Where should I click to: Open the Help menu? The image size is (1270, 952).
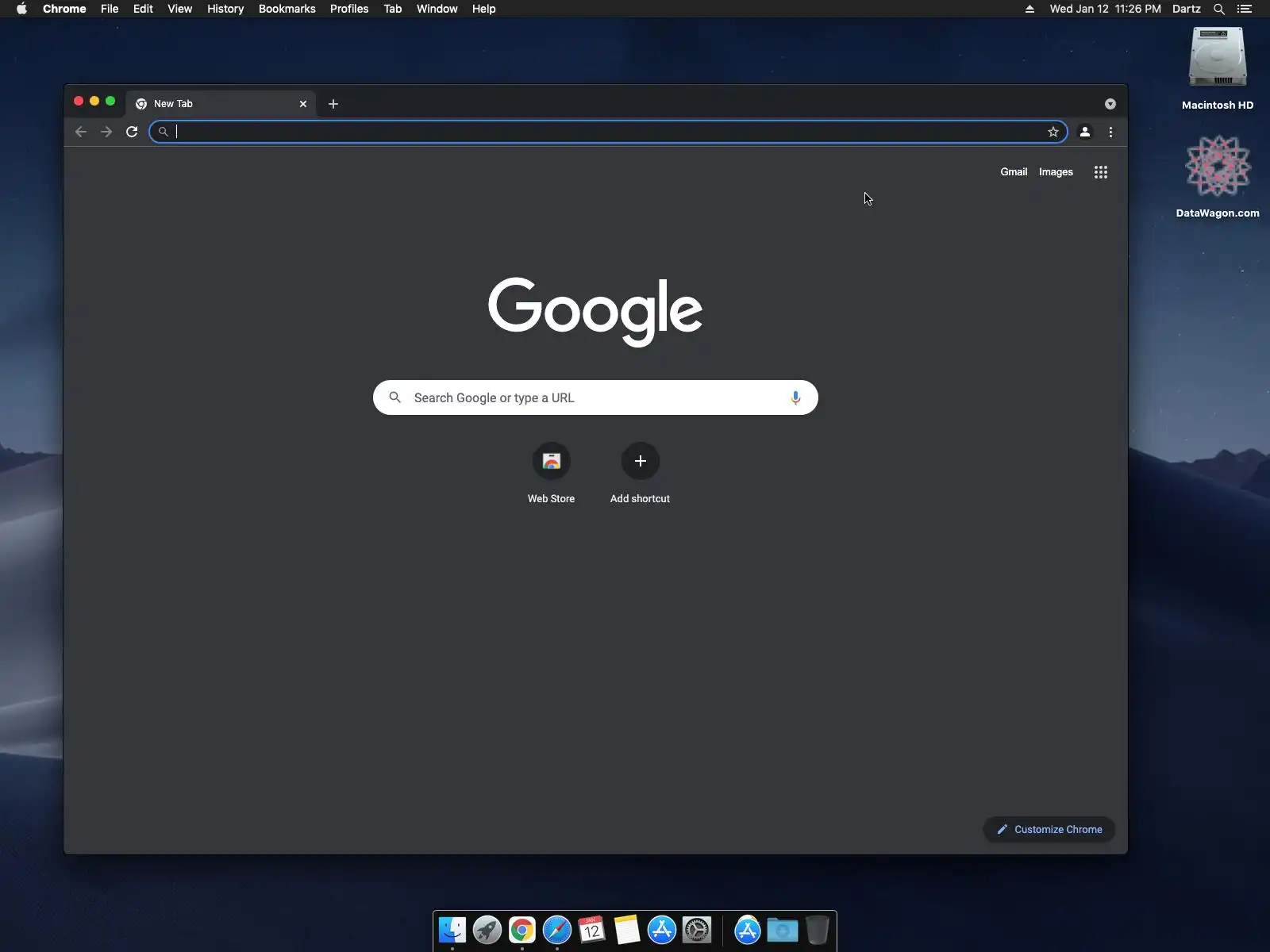click(x=484, y=9)
